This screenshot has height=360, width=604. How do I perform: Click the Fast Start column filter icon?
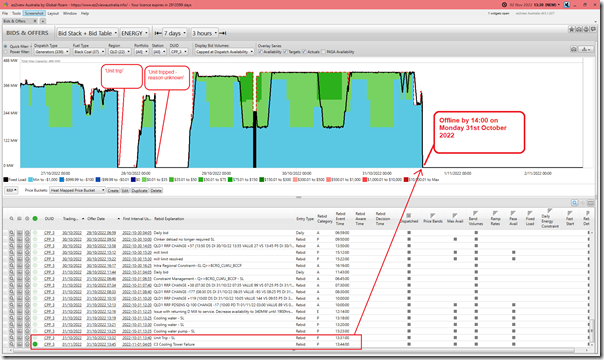pyautogui.click(x=569, y=213)
